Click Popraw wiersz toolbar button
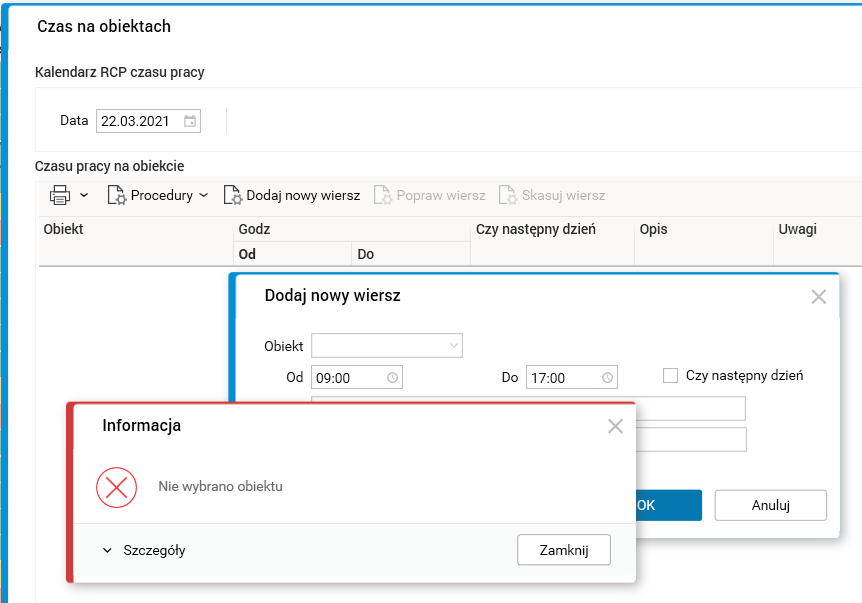This screenshot has width=862, height=603. [430, 195]
